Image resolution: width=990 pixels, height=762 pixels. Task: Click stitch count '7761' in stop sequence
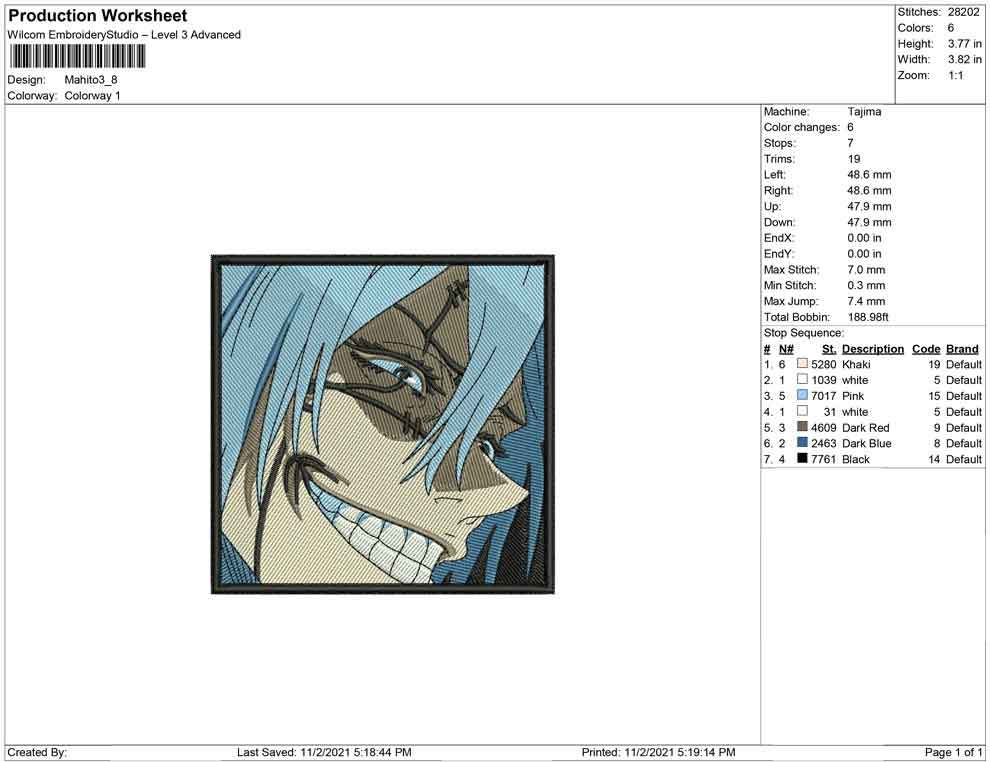824,459
